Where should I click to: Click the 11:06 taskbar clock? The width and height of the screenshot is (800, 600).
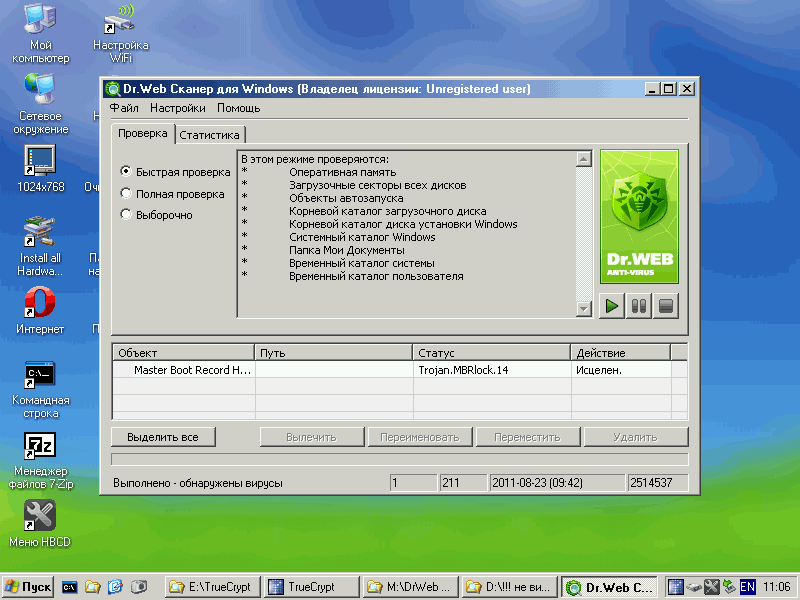tap(777, 587)
